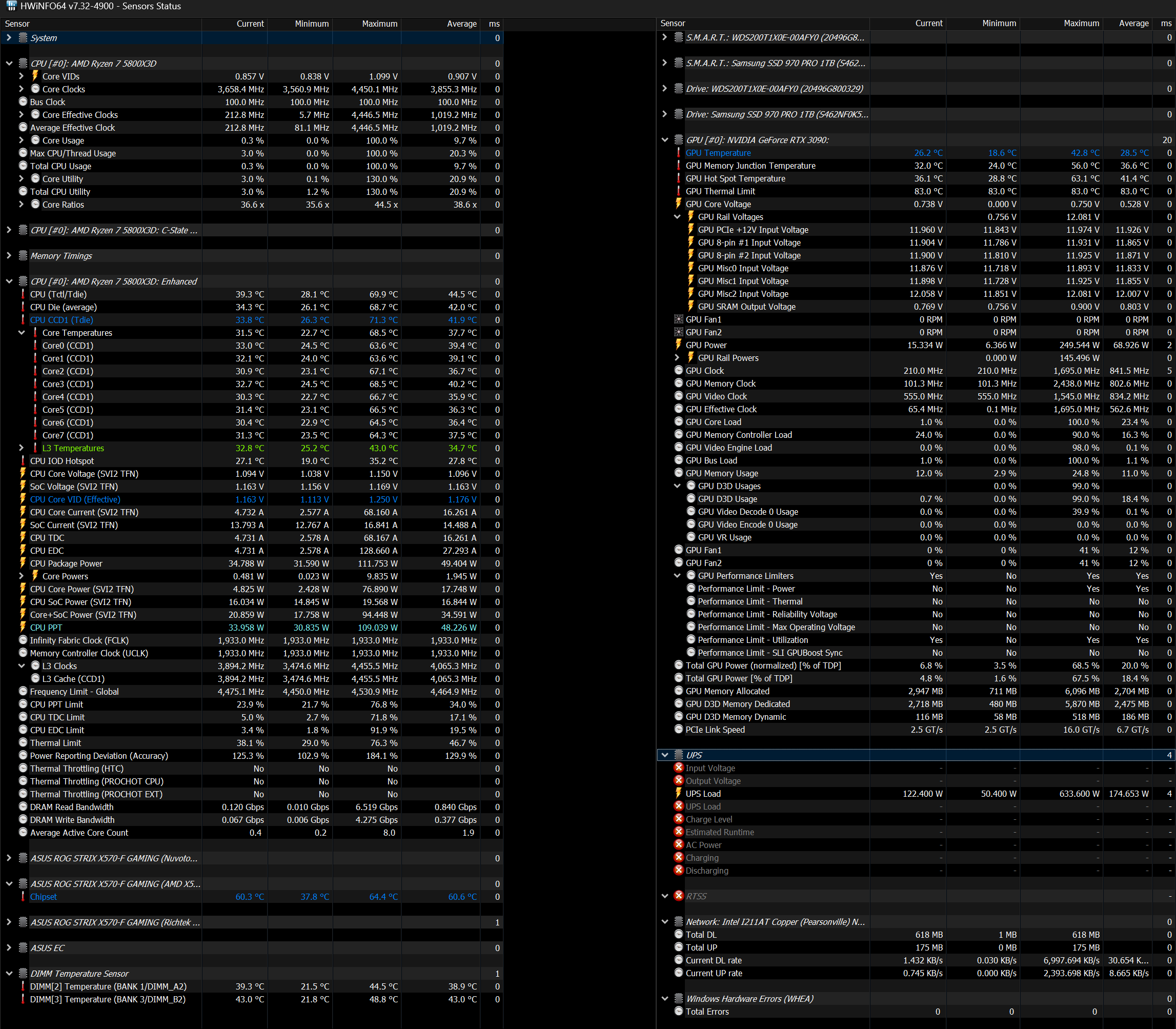Click the Chipset thermometer icon
The image size is (1176, 1029).
tap(23, 896)
